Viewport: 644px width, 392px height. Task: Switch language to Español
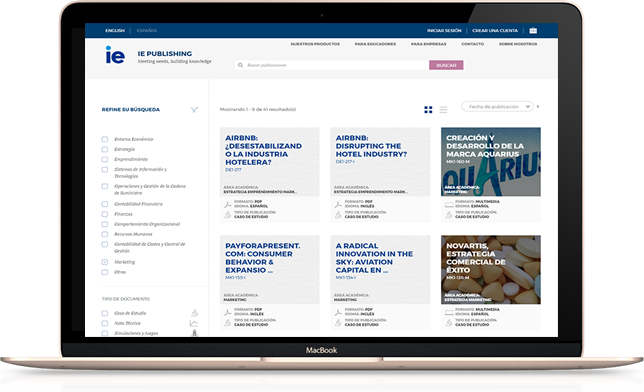(x=147, y=30)
